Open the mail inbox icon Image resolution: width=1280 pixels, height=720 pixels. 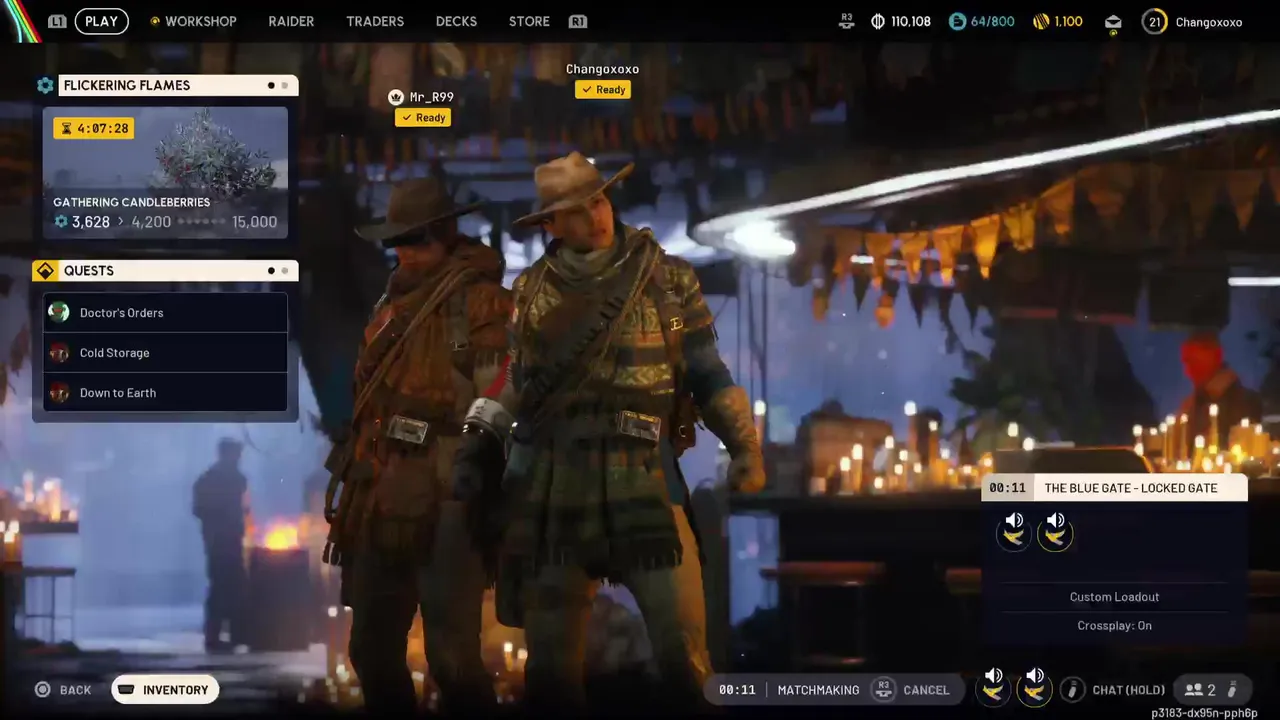point(1113,22)
